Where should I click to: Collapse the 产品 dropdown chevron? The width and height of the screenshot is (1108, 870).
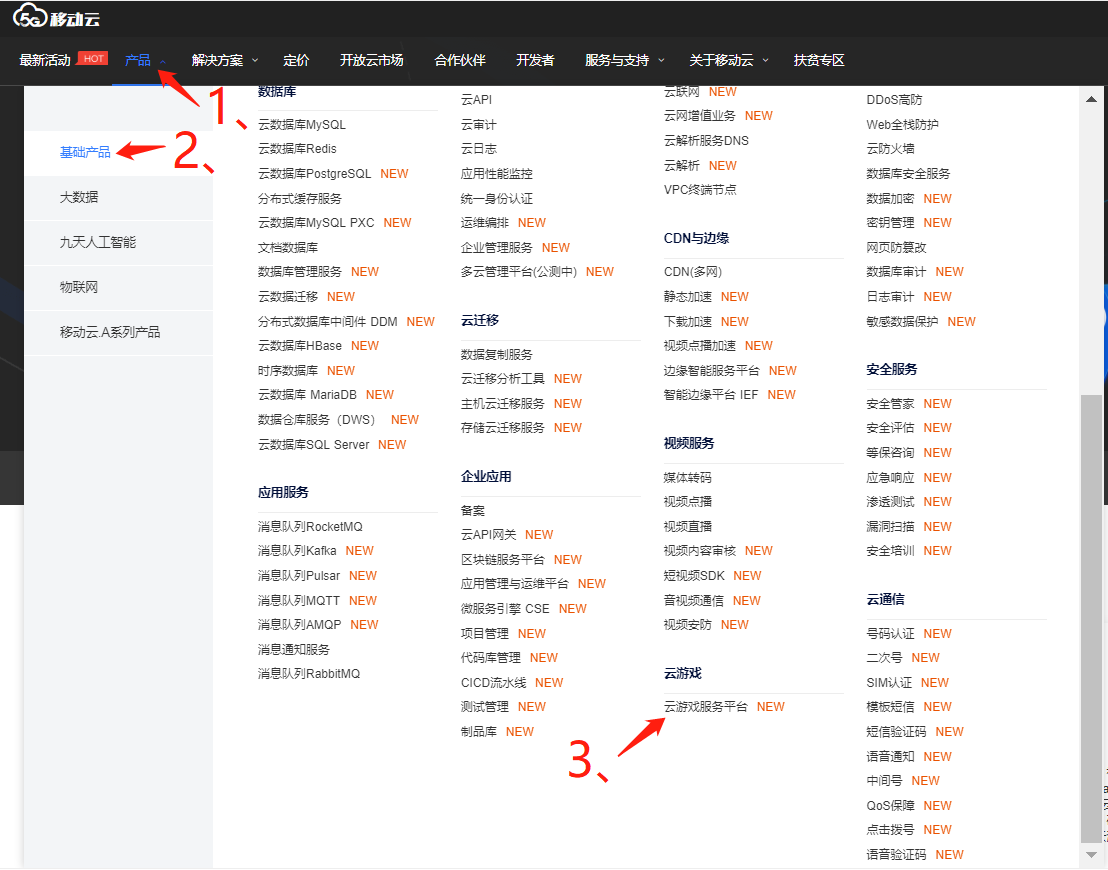click(x=163, y=61)
